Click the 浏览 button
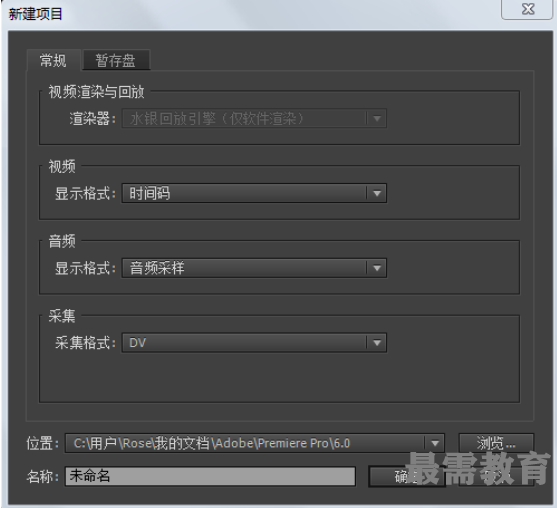The width and height of the screenshot is (557, 508). [496, 443]
